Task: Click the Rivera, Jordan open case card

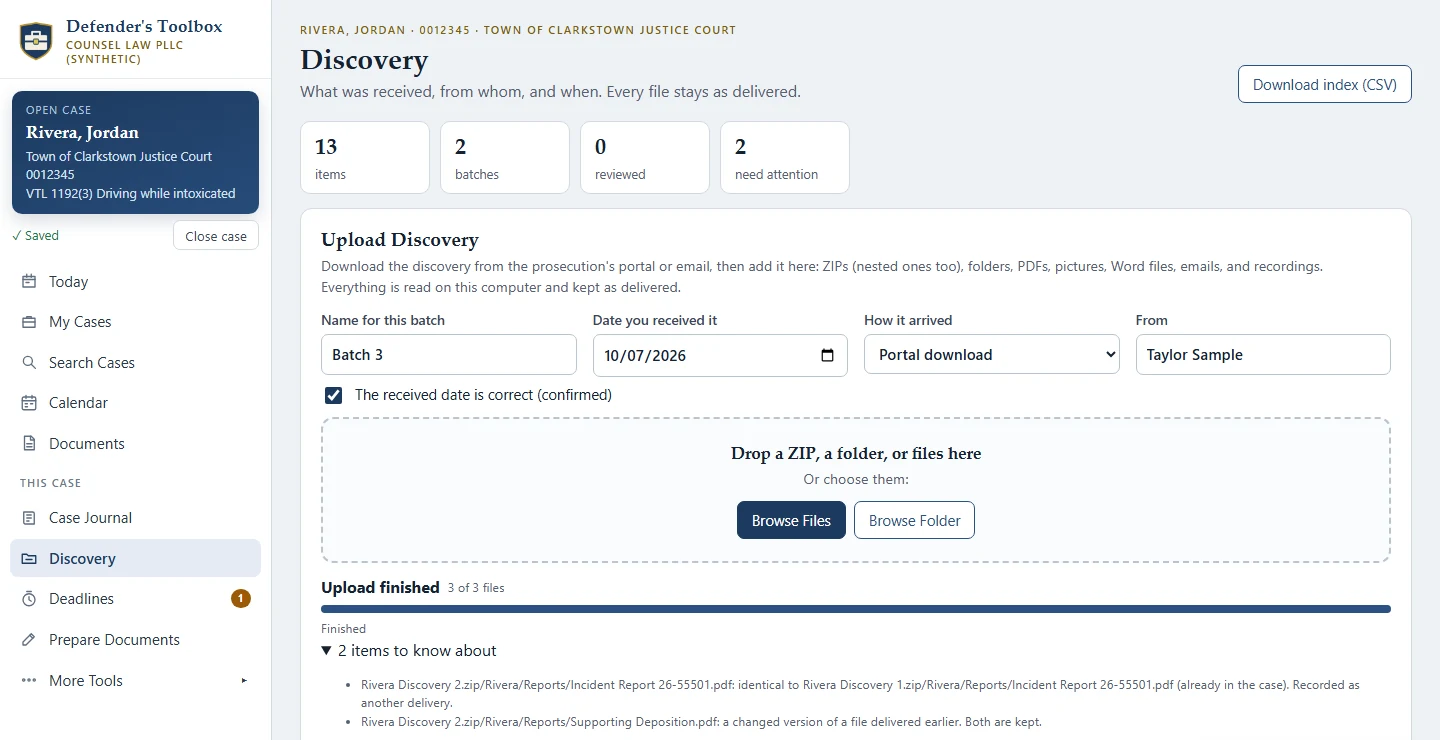Action: (135, 152)
